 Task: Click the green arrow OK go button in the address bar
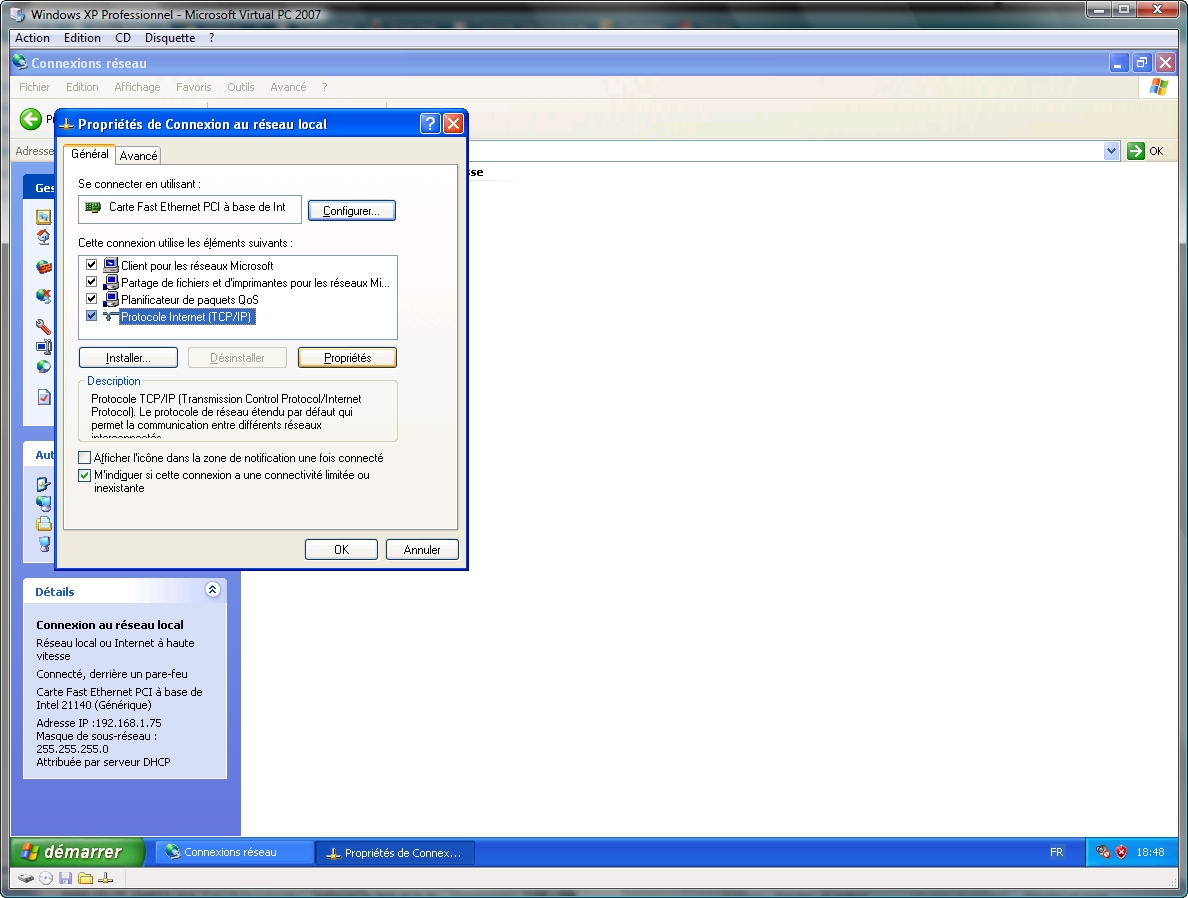pos(1136,151)
